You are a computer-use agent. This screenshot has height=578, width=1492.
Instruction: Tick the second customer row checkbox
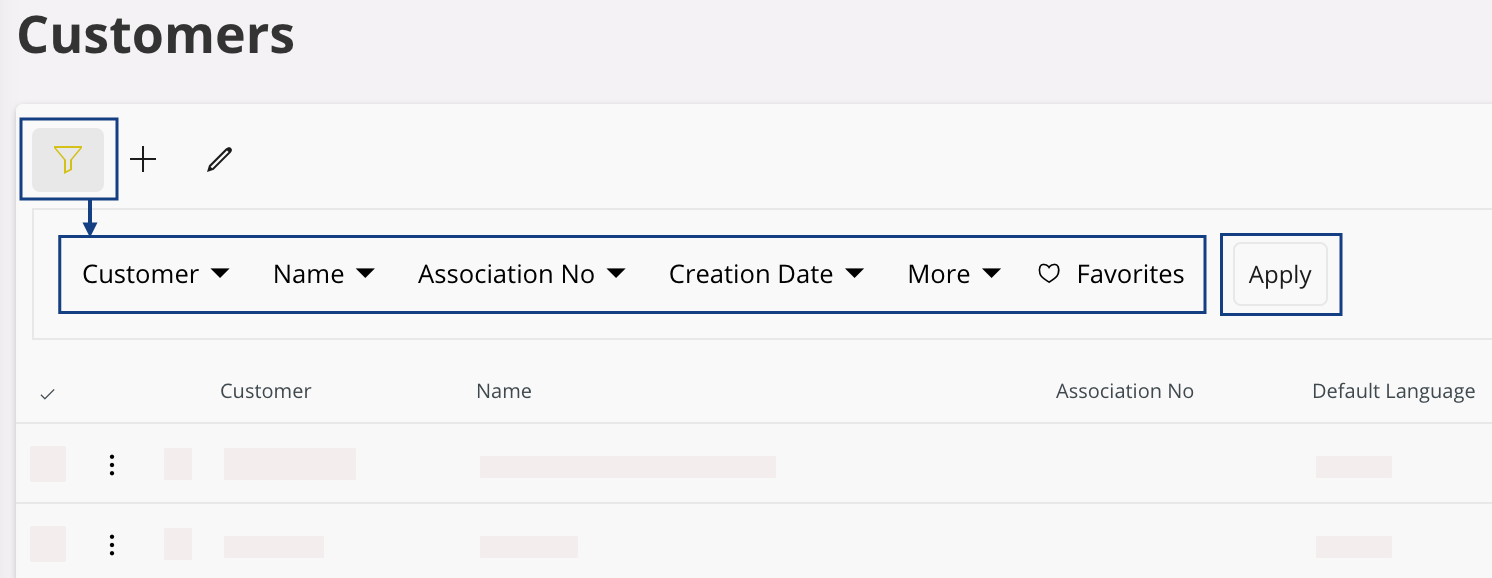coord(48,545)
